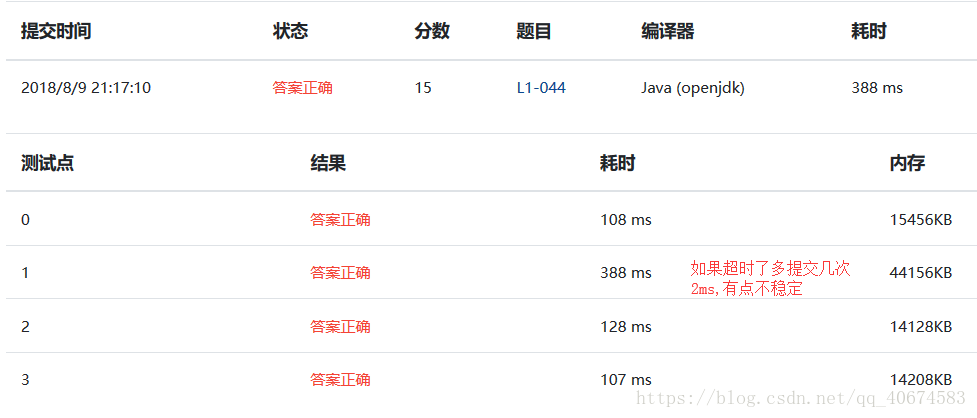Click the 编译器 column header
Screen dimensions: 977x418
(x=667, y=31)
